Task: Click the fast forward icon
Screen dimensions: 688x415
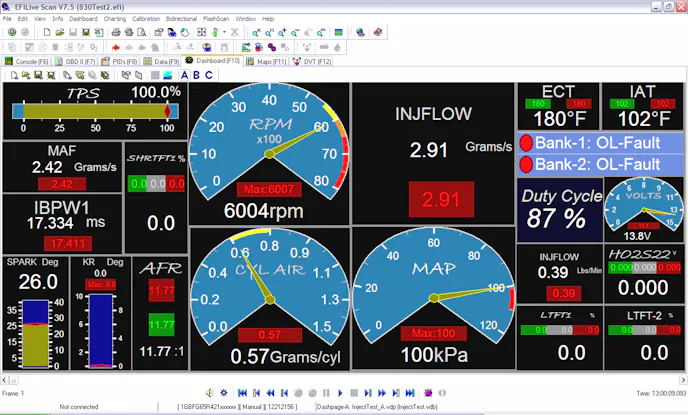Action: tap(382, 393)
